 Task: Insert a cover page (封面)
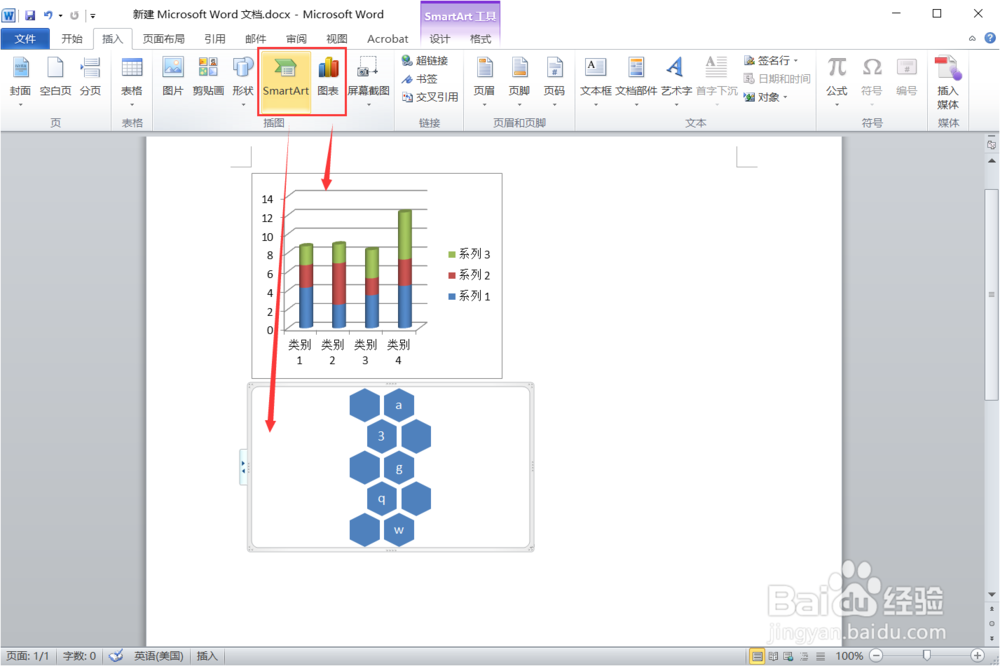pyautogui.click(x=20, y=81)
